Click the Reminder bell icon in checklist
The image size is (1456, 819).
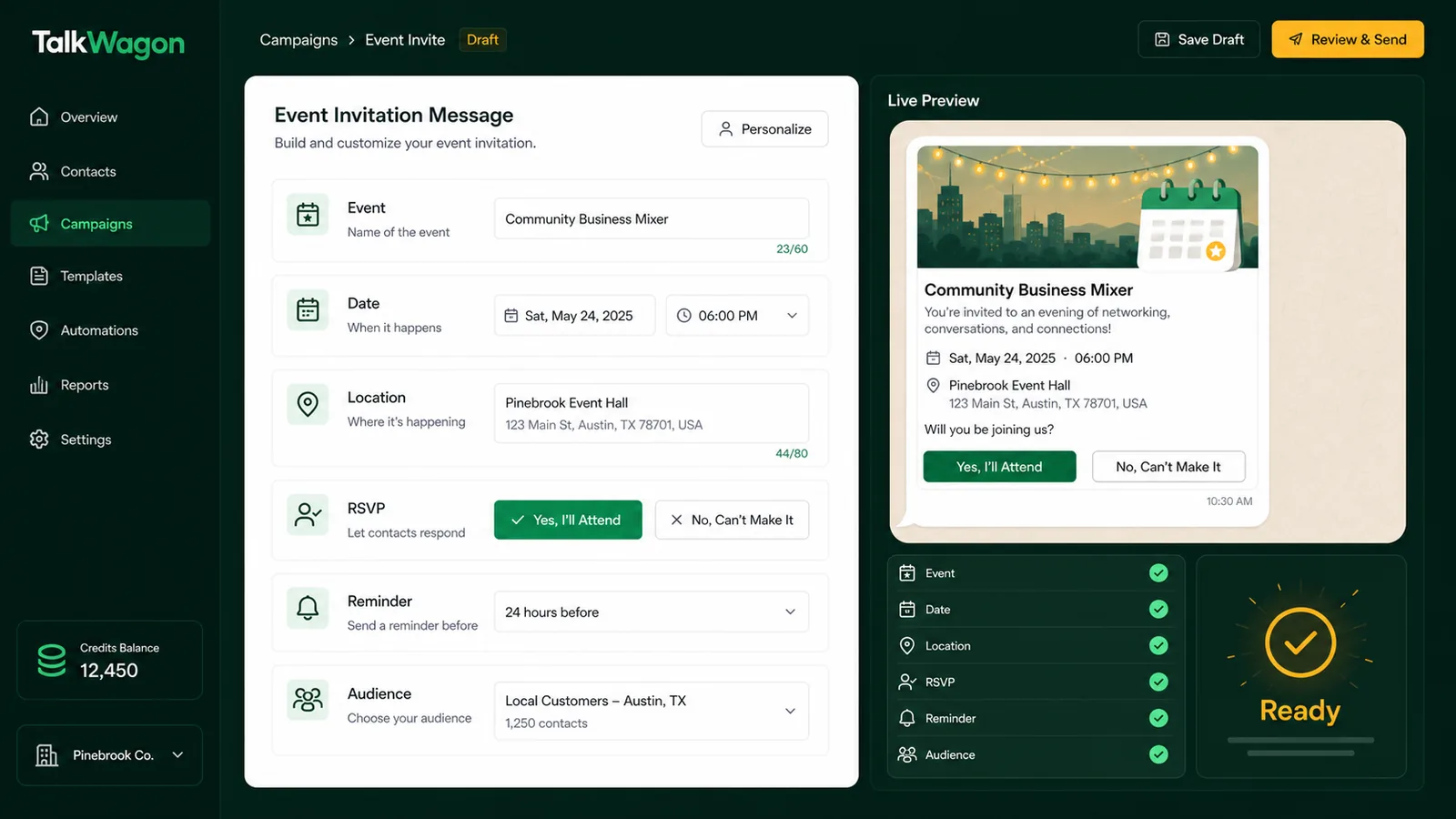click(x=907, y=718)
